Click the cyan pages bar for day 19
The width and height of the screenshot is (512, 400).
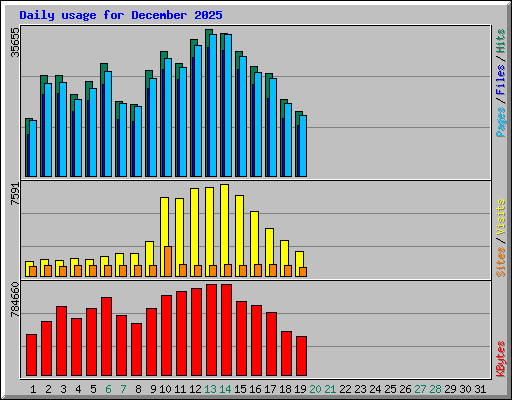[x=303, y=146]
